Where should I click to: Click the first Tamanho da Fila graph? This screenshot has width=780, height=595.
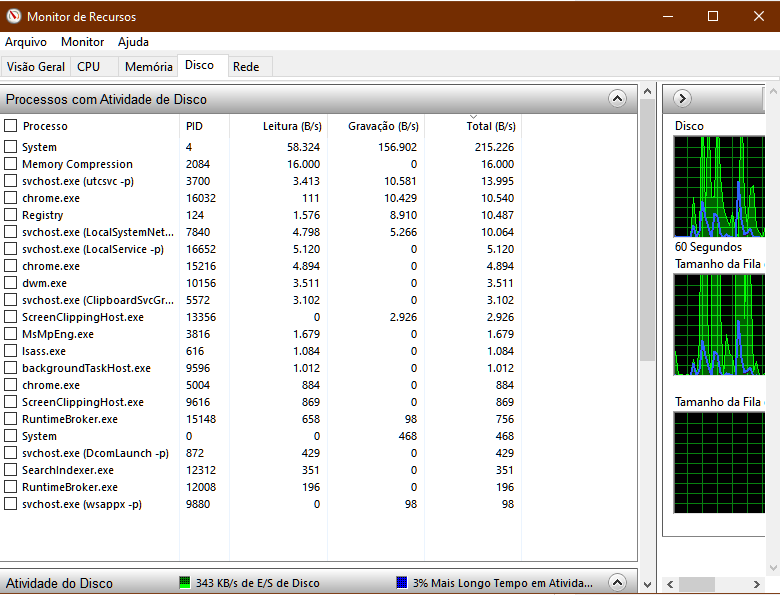pyautogui.click(x=719, y=324)
